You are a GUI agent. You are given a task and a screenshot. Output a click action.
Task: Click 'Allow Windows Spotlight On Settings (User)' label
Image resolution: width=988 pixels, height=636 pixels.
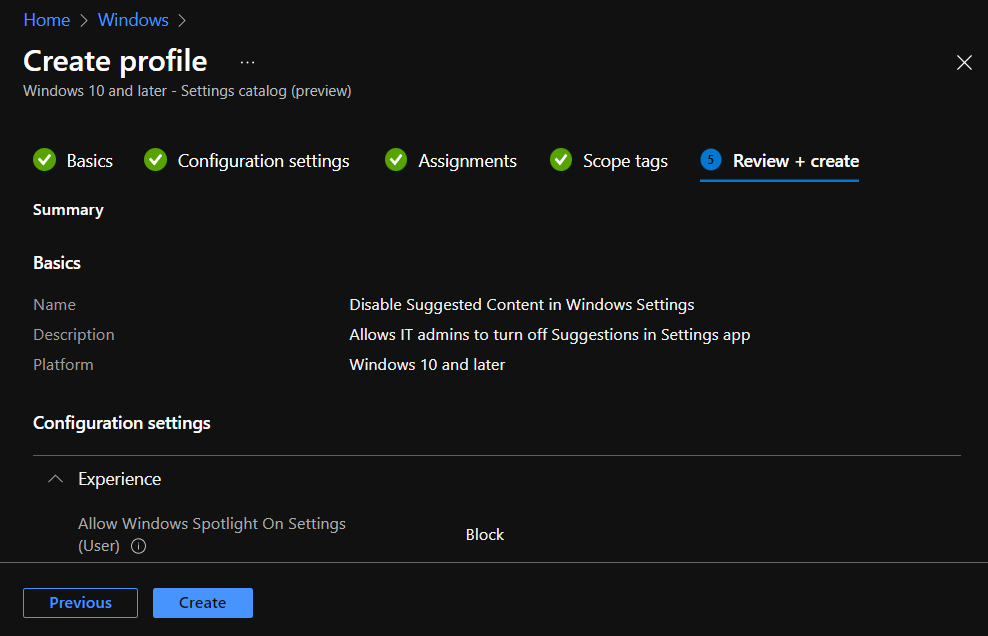coord(212,535)
